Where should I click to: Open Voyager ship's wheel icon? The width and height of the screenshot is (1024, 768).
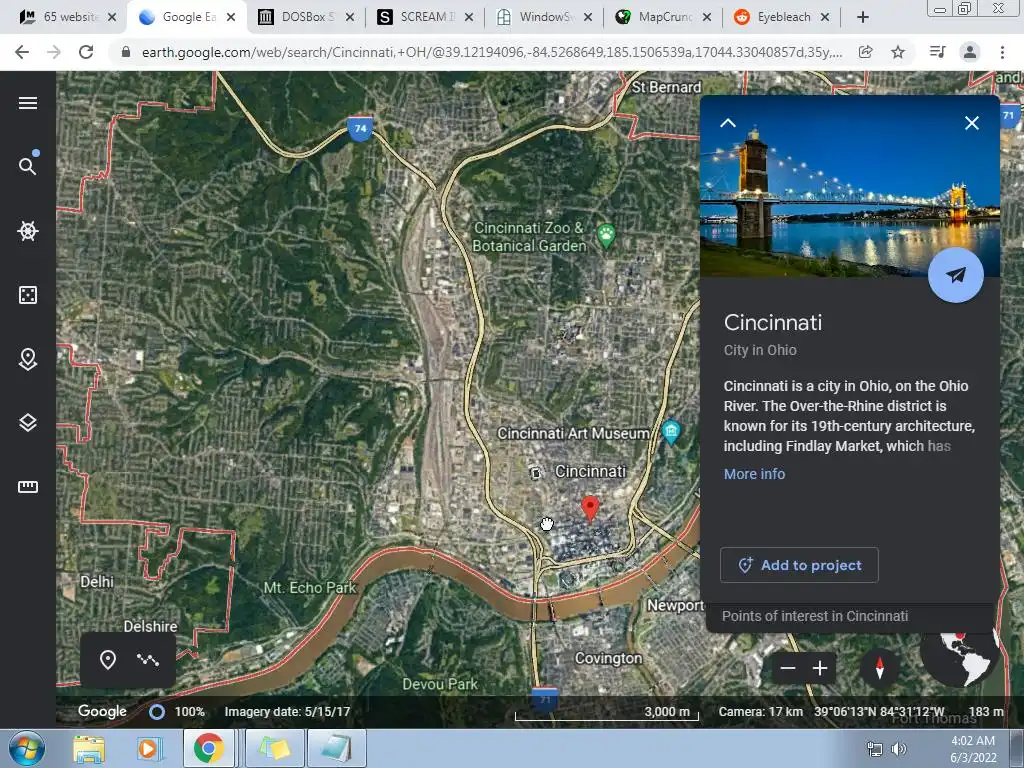27,231
